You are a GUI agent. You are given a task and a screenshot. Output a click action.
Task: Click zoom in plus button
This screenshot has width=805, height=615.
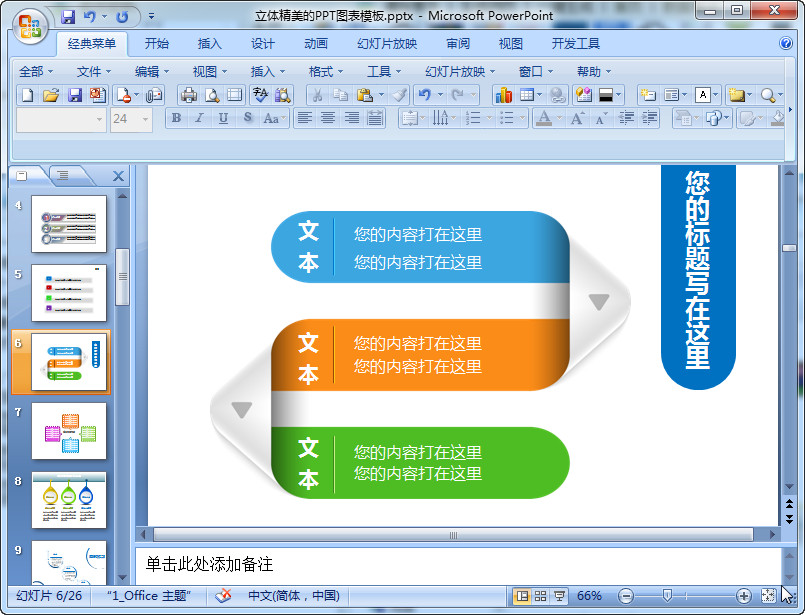[x=743, y=596]
